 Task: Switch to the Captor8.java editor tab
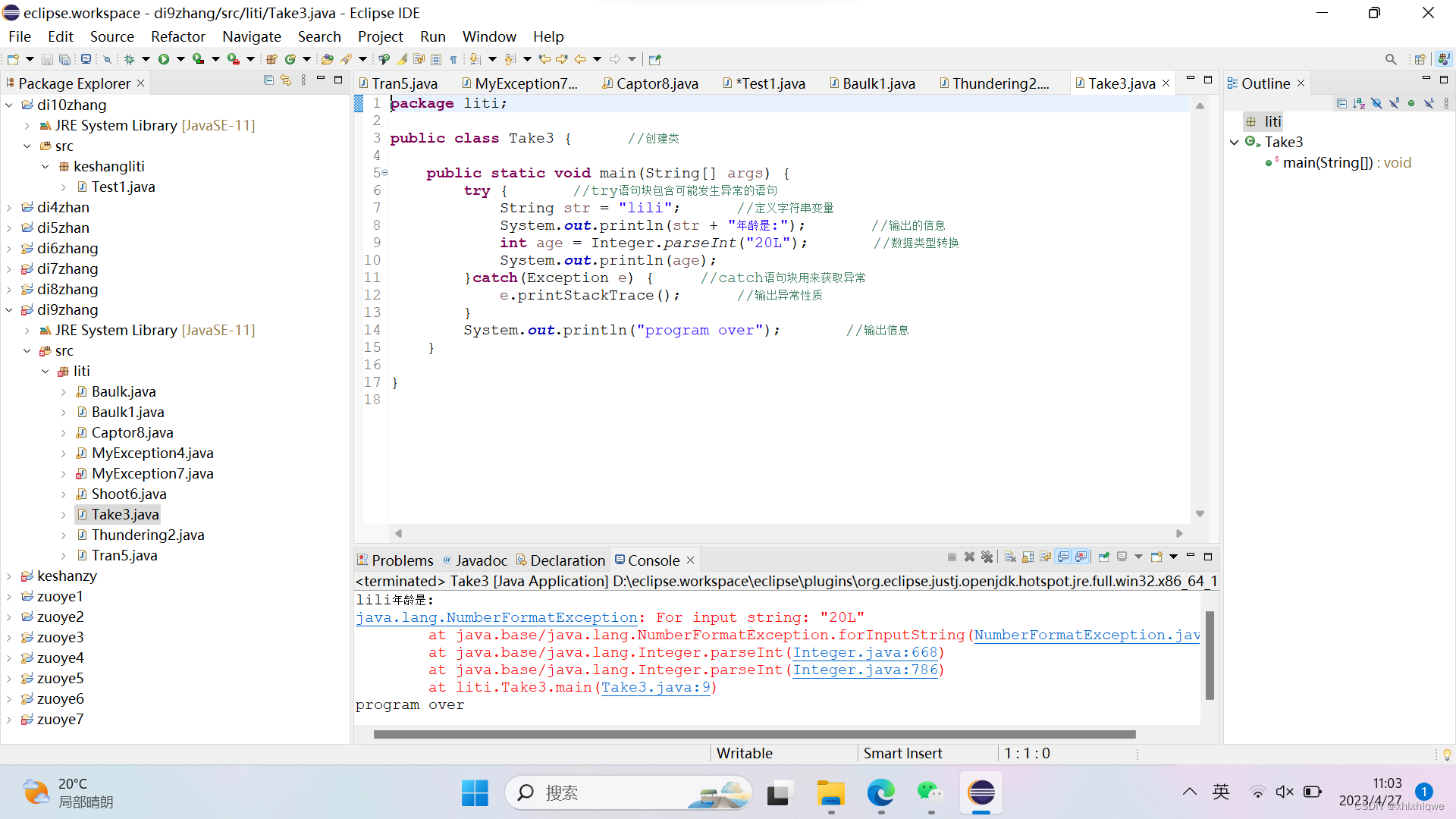coord(657,83)
